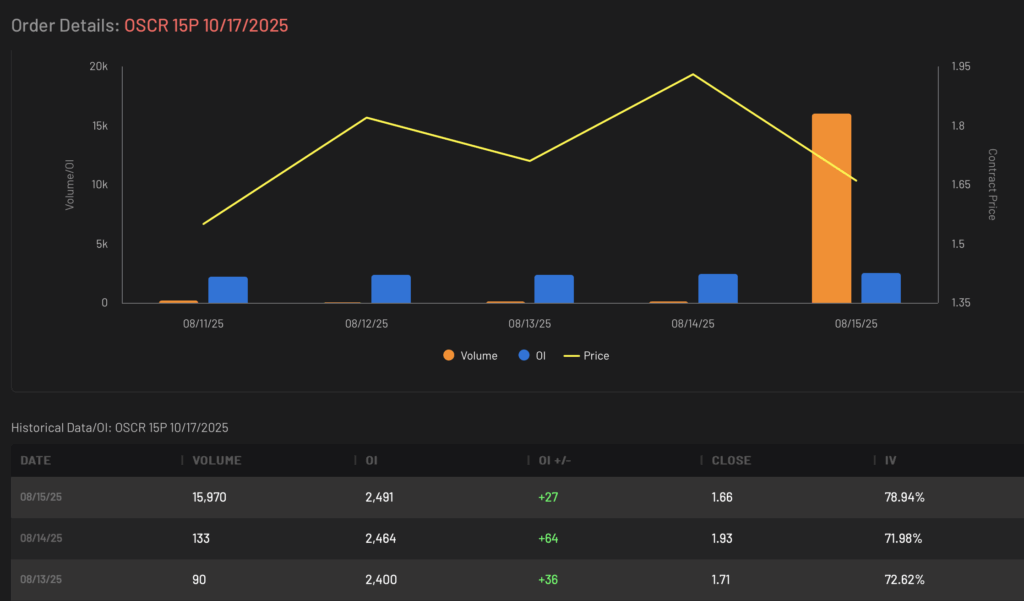Click the volume value 133
The image size is (1024, 601).
200,538
